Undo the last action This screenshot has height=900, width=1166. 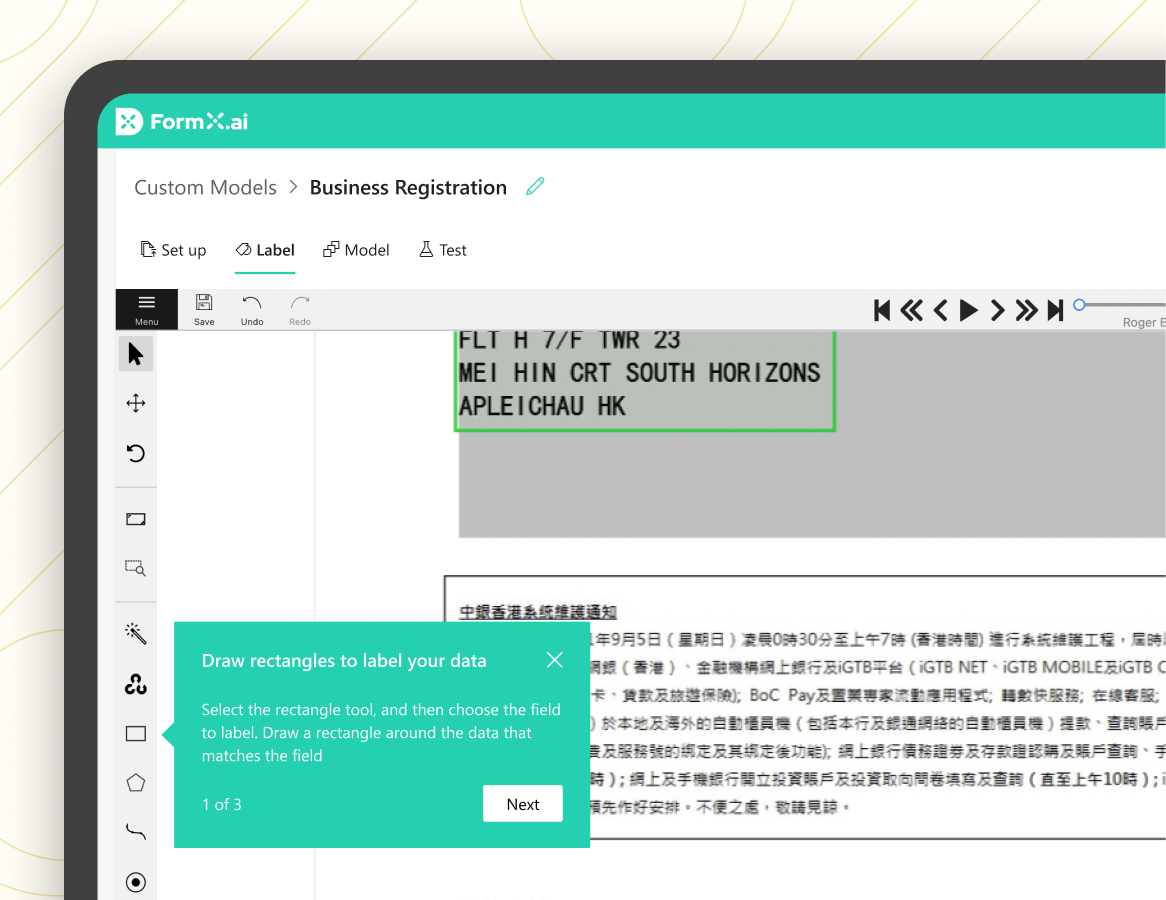[252, 309]
